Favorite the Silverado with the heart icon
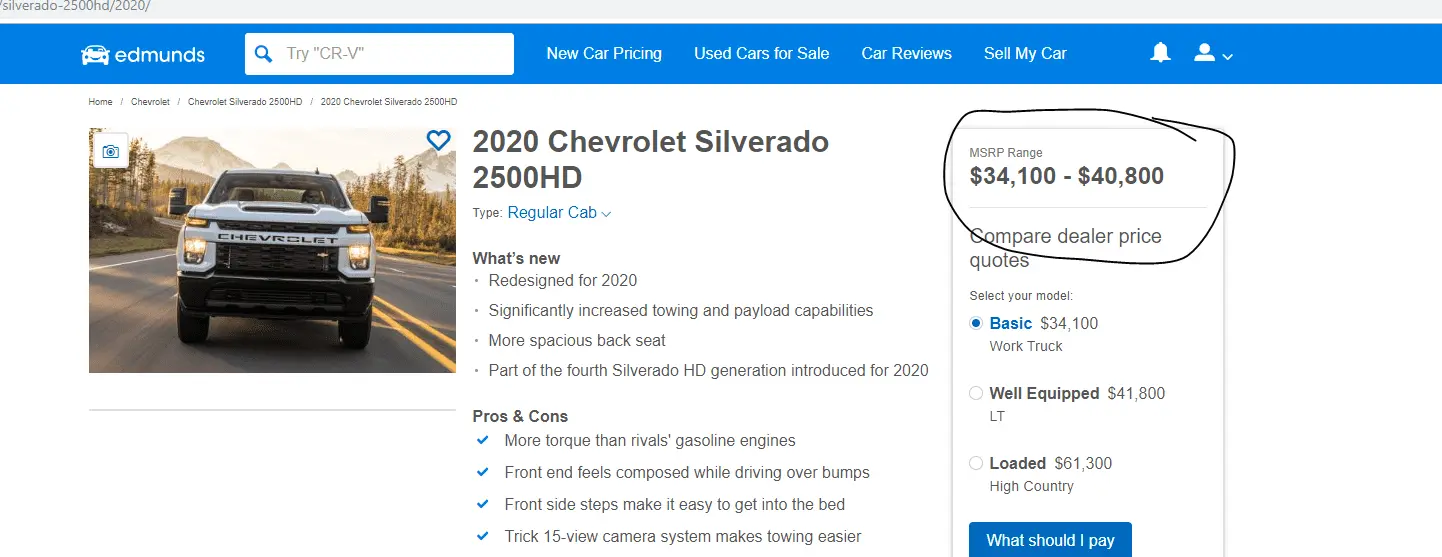The height and width of the screenshot is (557, 1442). tap(438, 141)
